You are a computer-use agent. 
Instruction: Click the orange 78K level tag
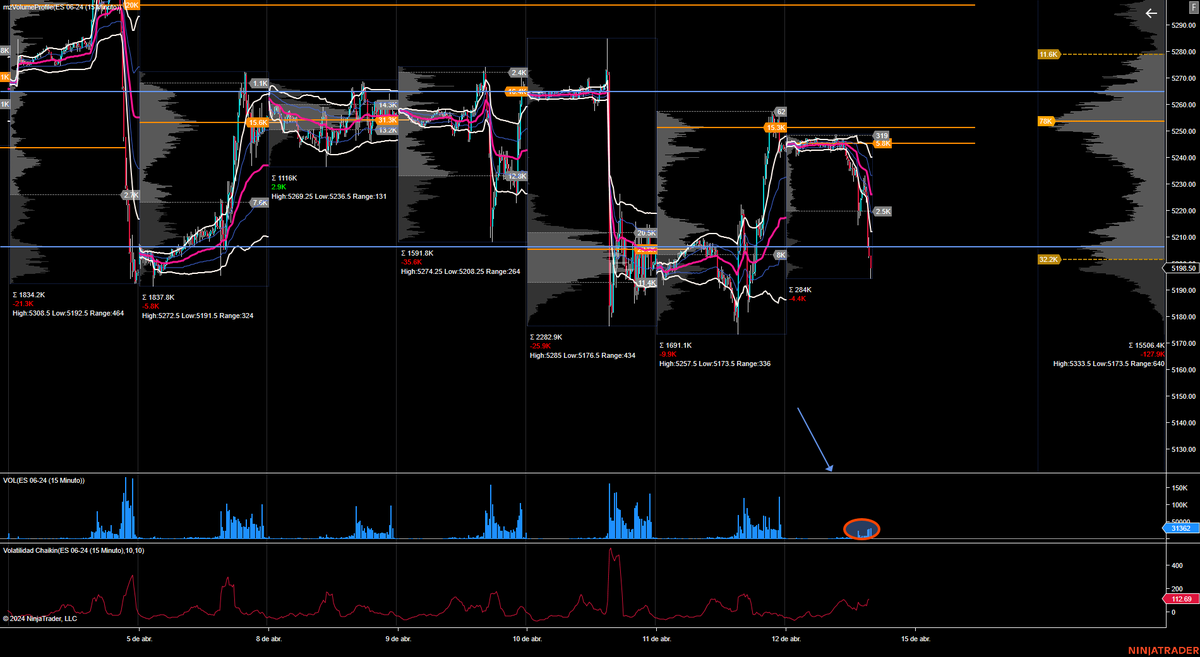pos(1046,121)
